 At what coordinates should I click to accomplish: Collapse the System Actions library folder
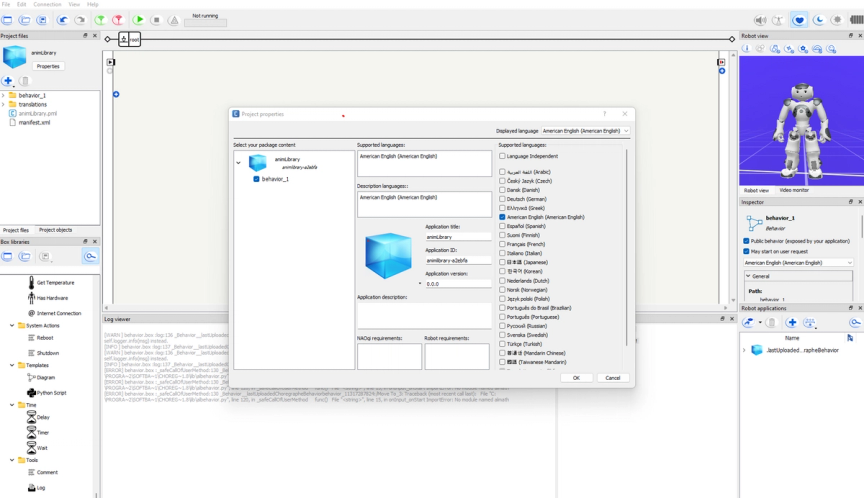[x=12, y=326]
